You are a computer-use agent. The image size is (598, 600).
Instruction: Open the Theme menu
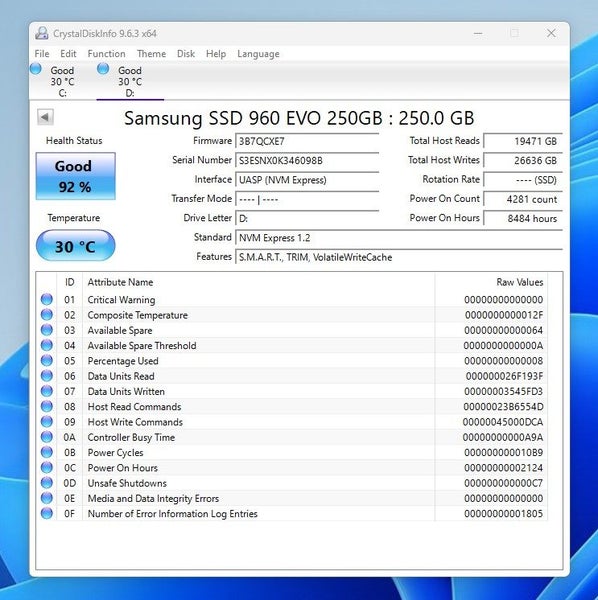pyautogui.click(x=152, y=54)
